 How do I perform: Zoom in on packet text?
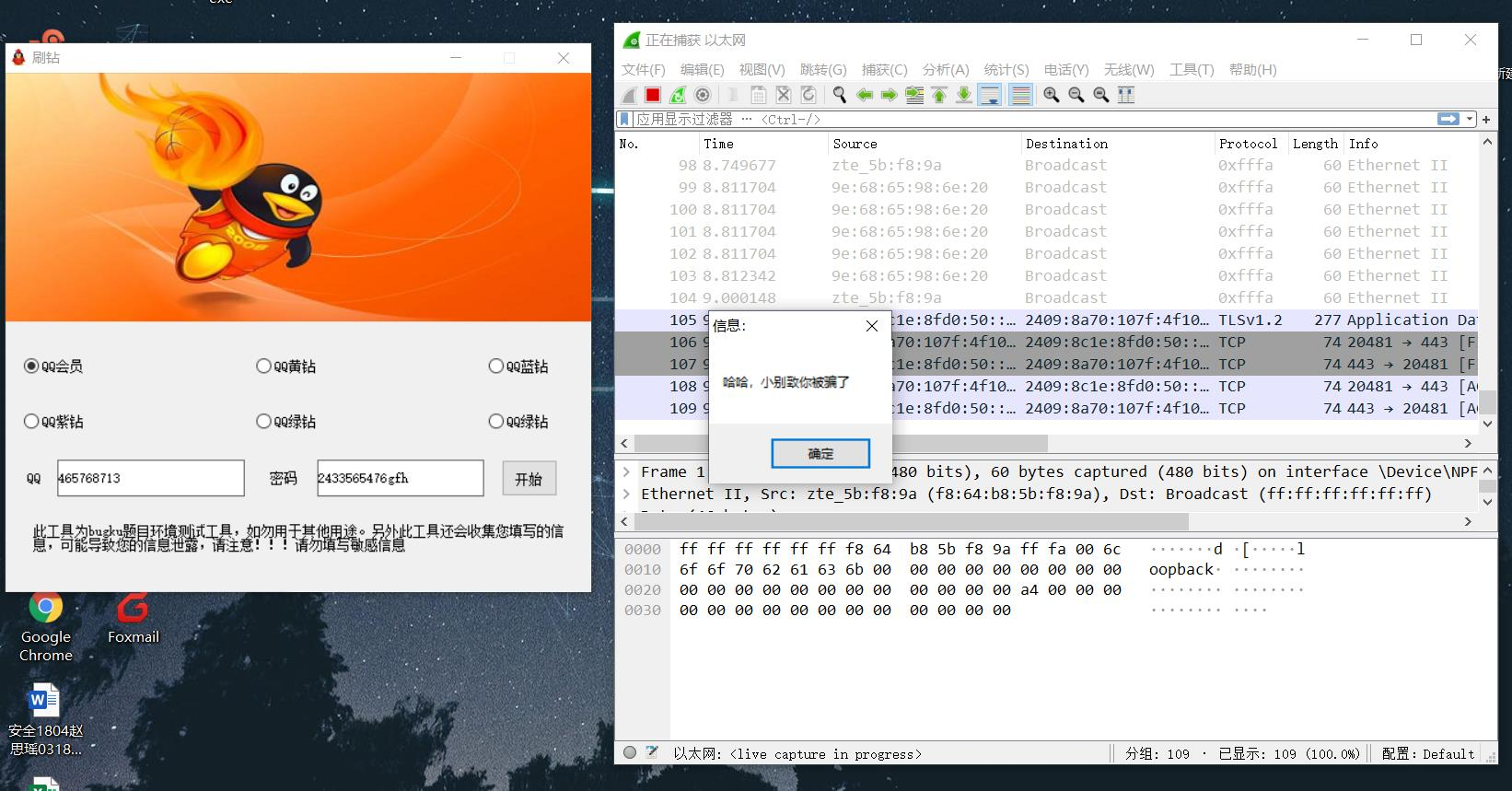(x=1051, y=95)
